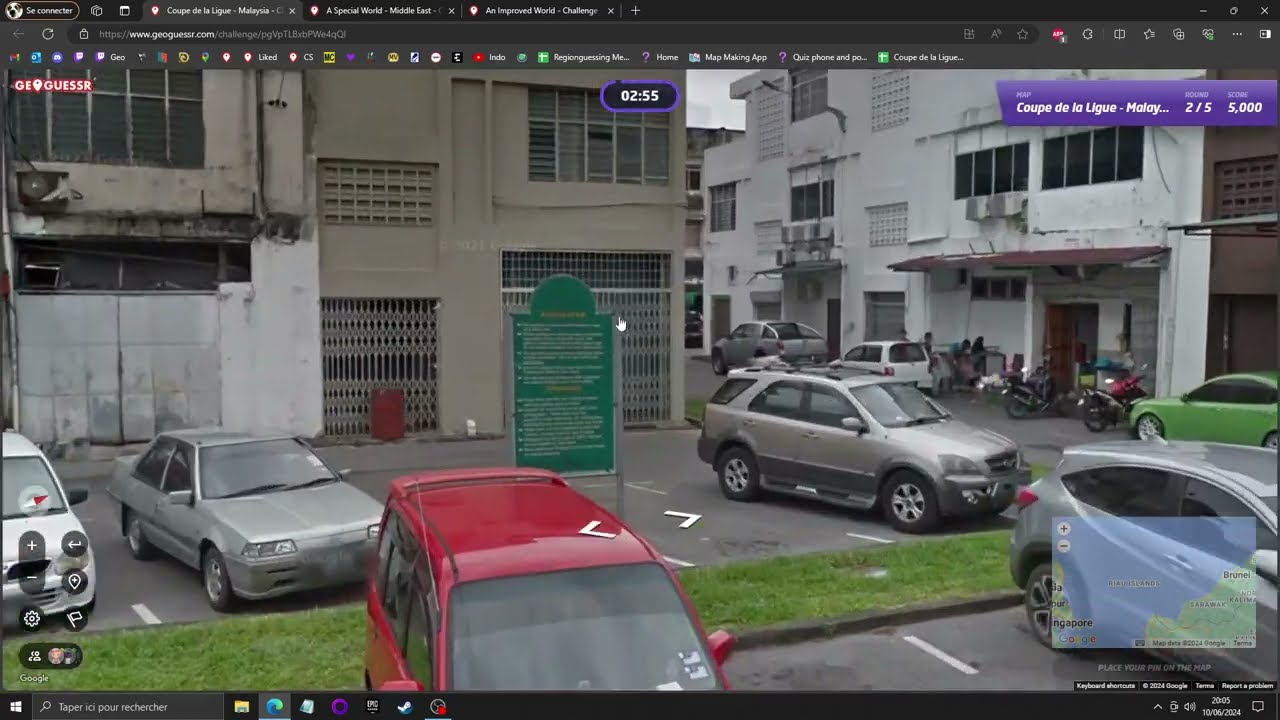The image size is (1280, 720).
Task: Open a new browser tab
Action: 635,11
